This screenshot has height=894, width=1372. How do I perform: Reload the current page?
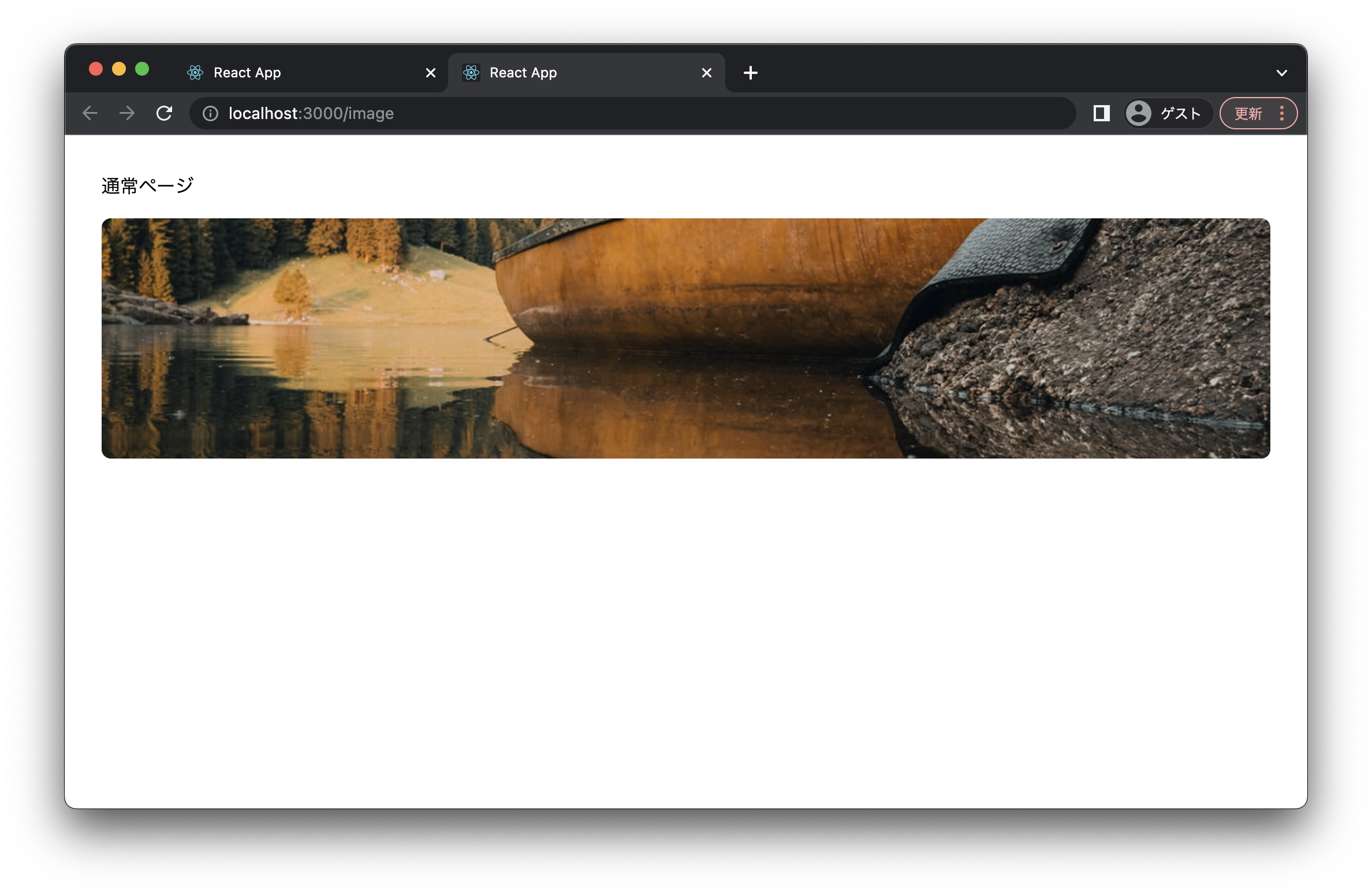165,113
